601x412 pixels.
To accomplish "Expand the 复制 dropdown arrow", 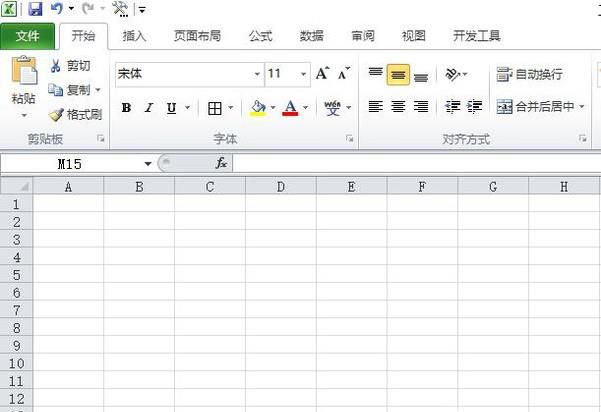I will pyautogui.click(x=98, y=90).
